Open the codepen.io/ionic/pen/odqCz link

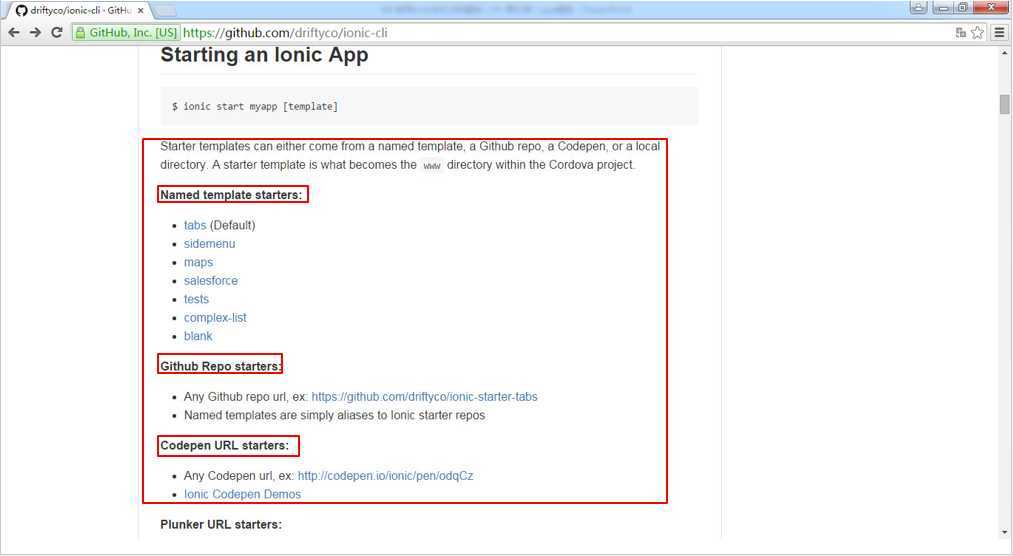coord(385,476)
